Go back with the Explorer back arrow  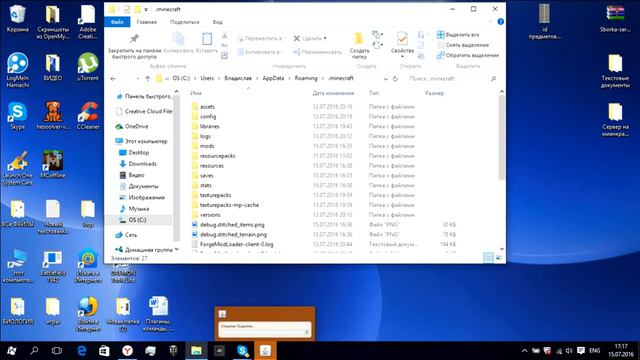click(x=113, y=78)
